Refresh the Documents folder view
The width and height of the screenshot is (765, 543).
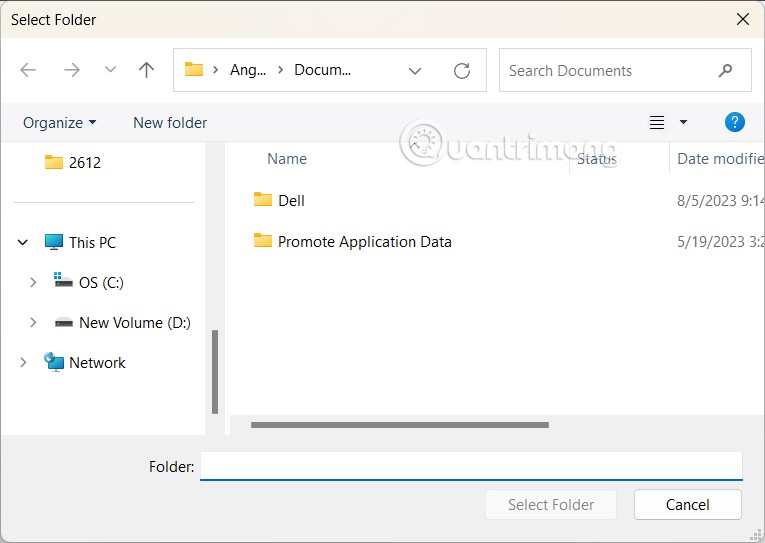point(462,70)
